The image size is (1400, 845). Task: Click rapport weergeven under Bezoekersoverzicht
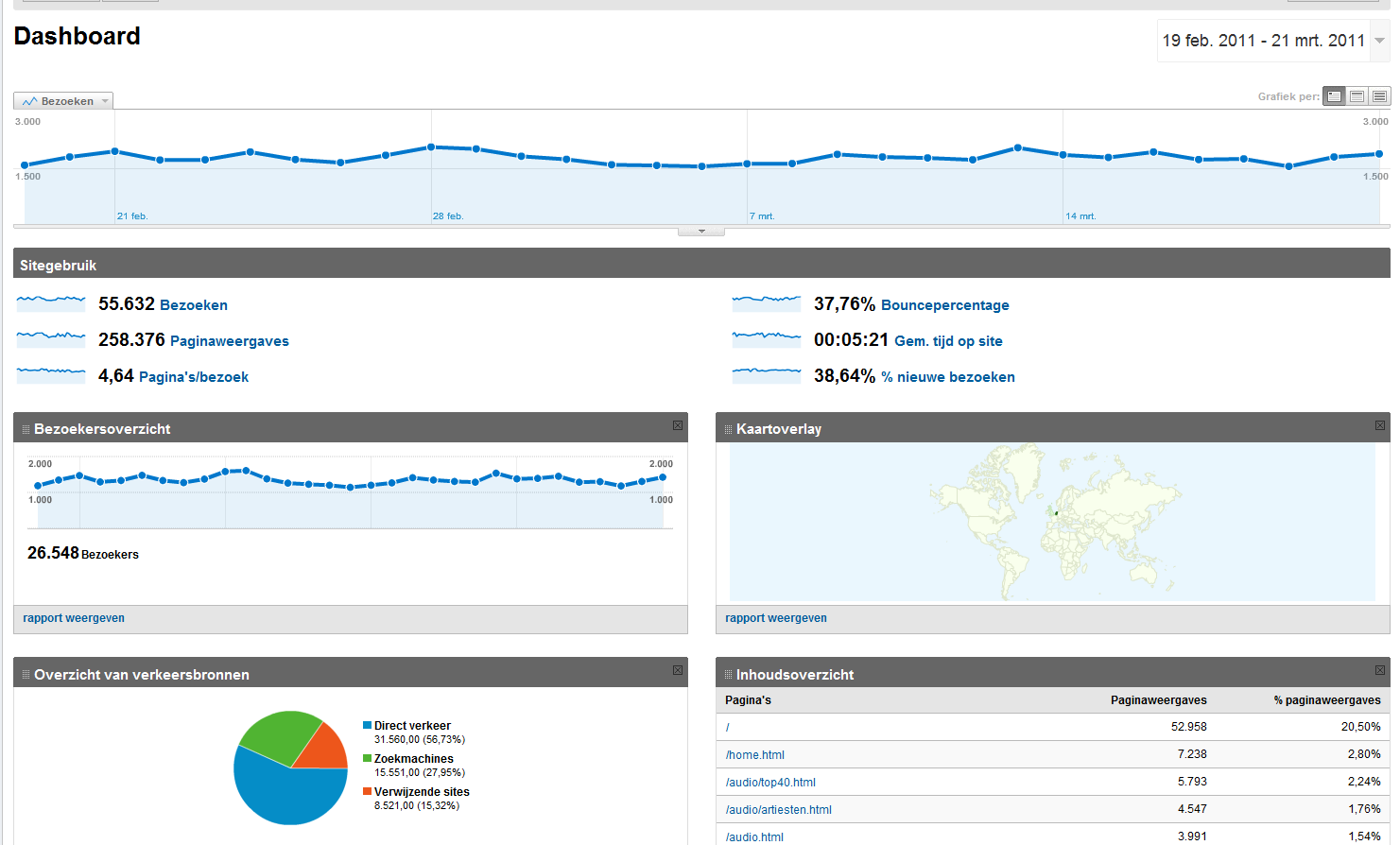pyautogui.click(x=74, y=618)
